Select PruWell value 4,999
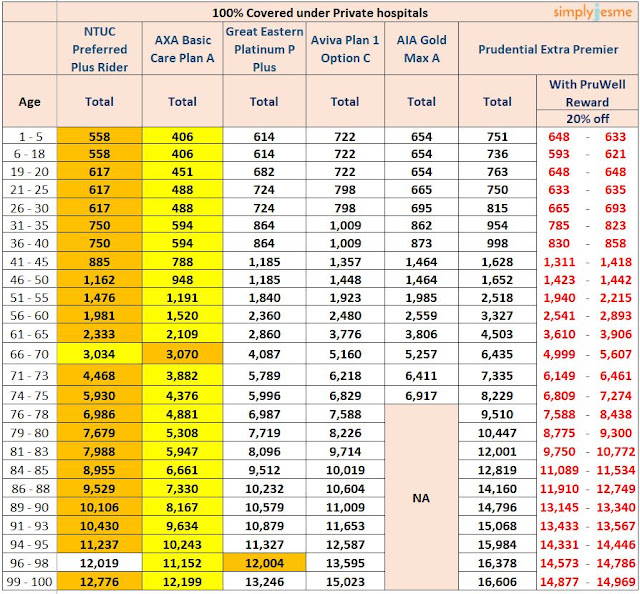 [x=559, y=354]
